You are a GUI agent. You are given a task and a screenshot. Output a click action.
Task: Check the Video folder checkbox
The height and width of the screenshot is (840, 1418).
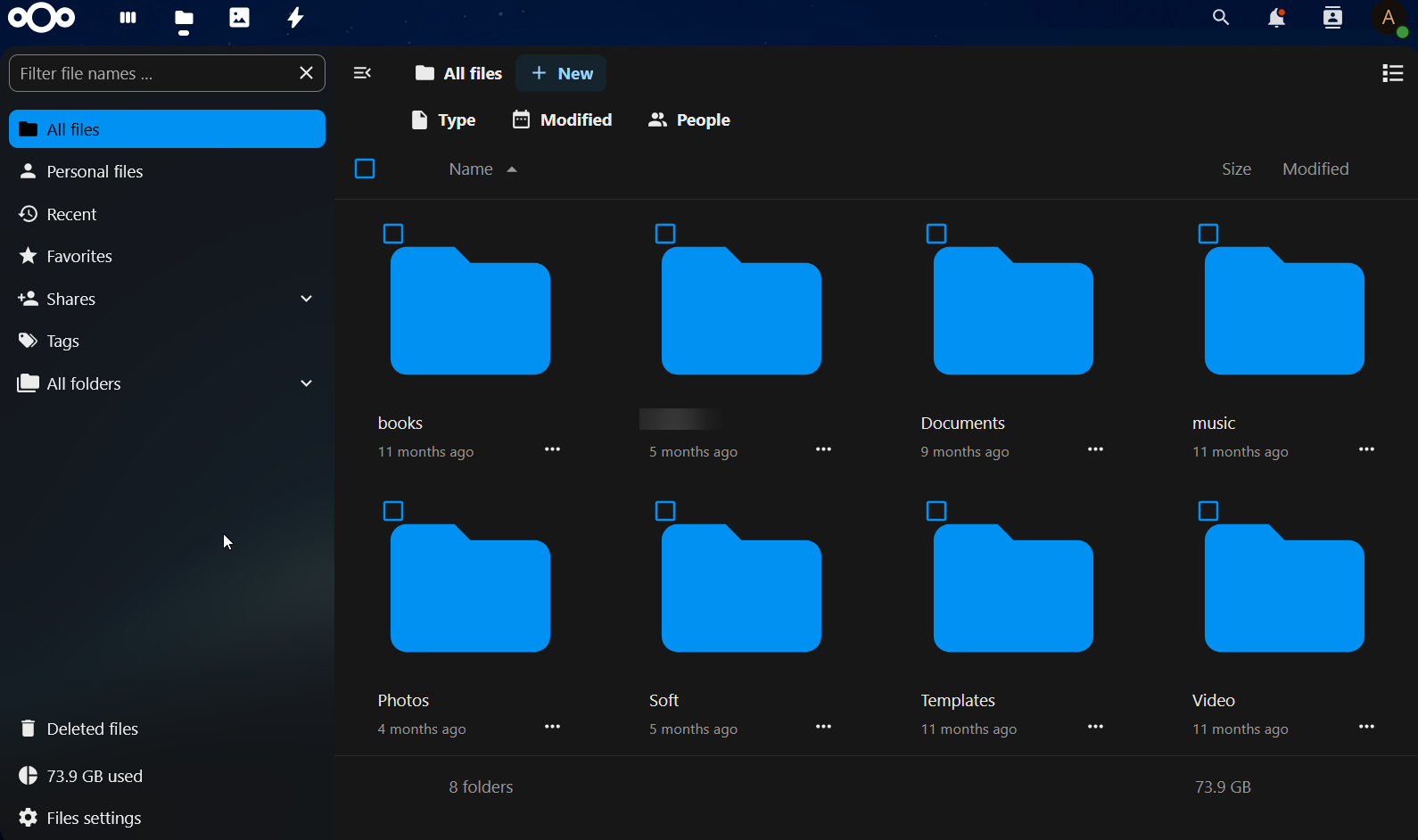[x=1208, y=511]
